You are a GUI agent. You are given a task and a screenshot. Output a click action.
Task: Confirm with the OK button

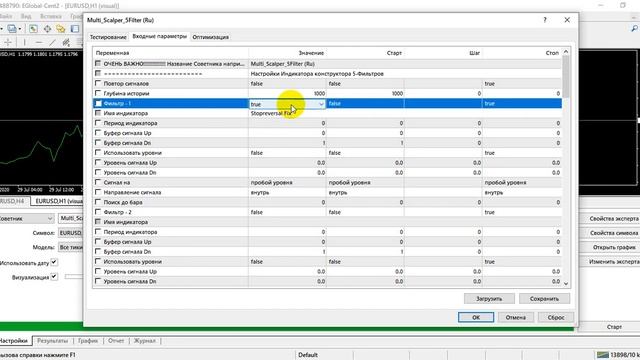coord(476,317)
